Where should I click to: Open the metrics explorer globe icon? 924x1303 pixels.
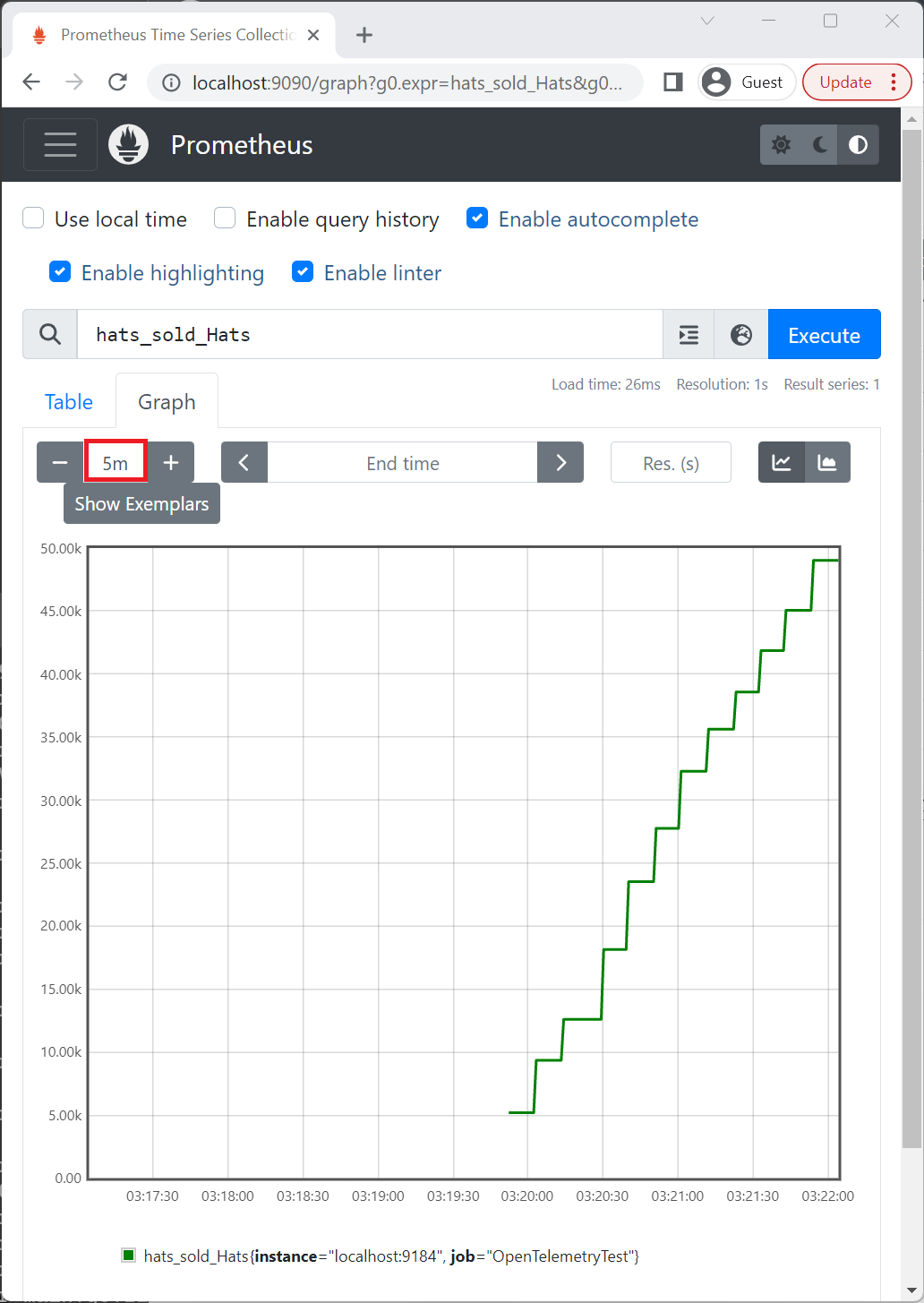(x=740, y=334)
